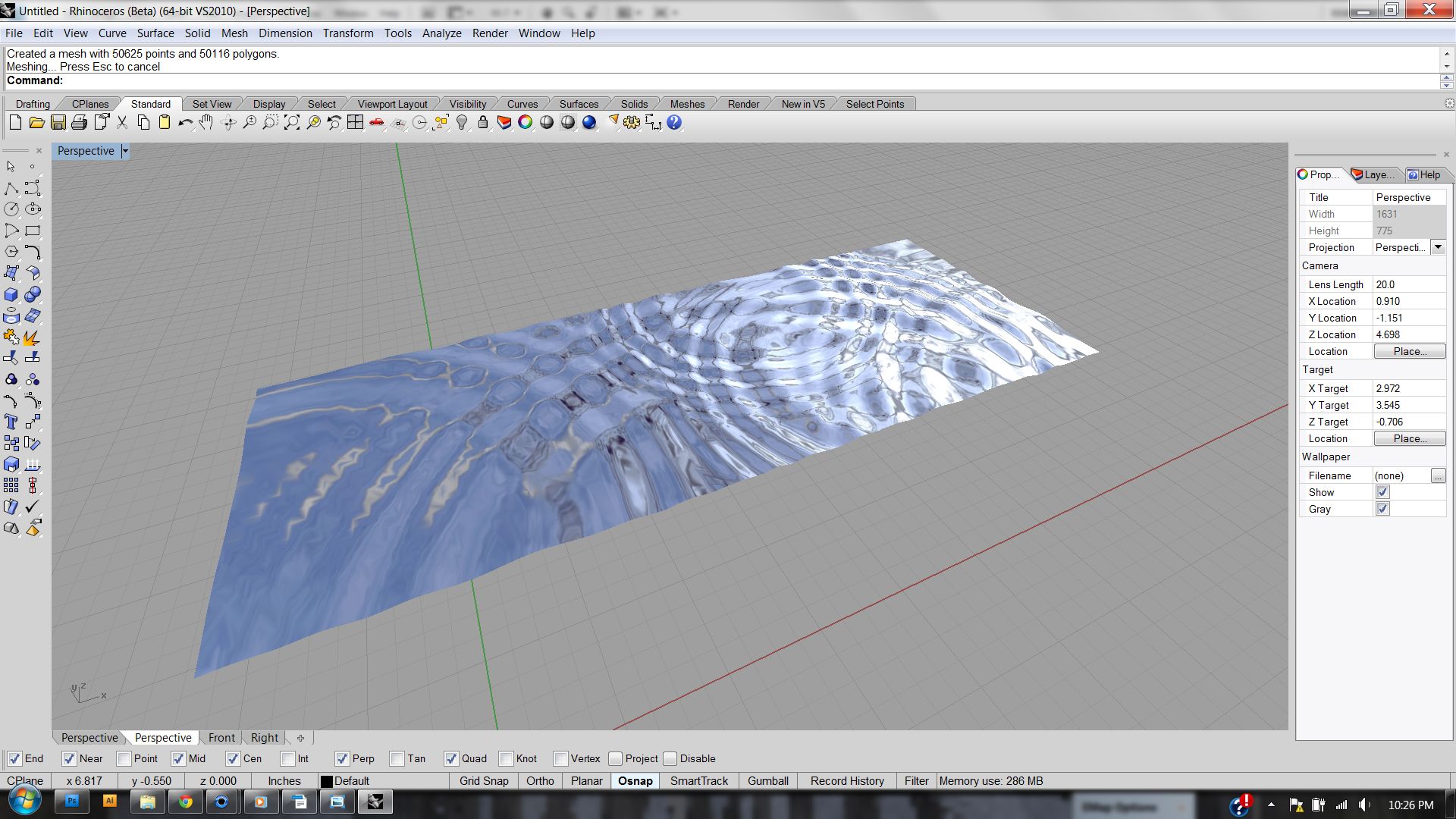Switch to the Meshes toolbar tab

click(687, 104)
